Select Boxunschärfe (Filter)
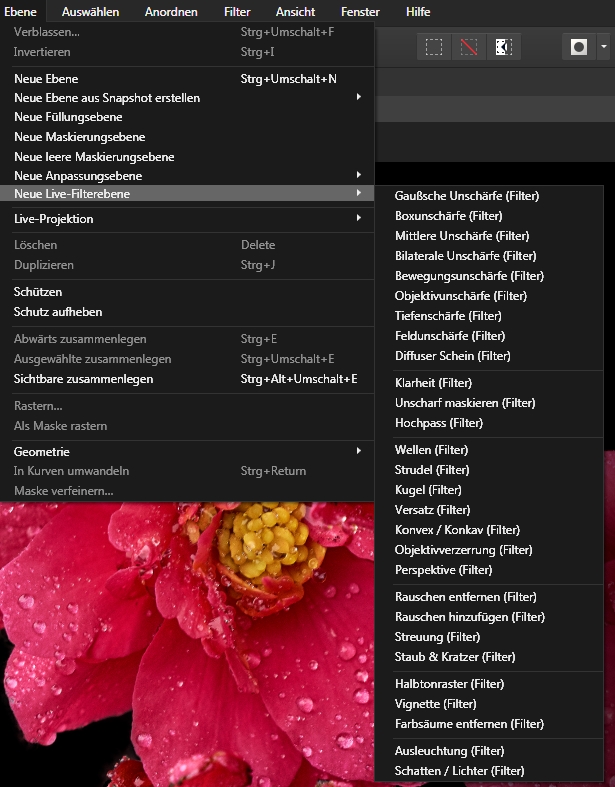 [x=489, y=216]
